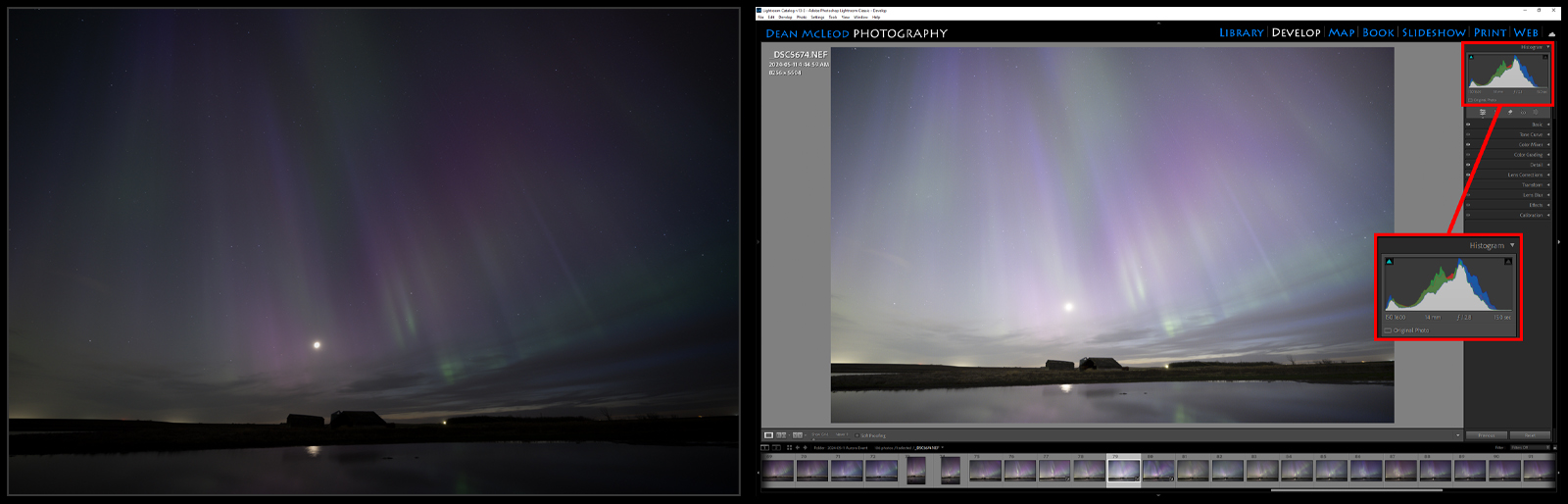Expand the Transform panel

(x=1548, y=184)
